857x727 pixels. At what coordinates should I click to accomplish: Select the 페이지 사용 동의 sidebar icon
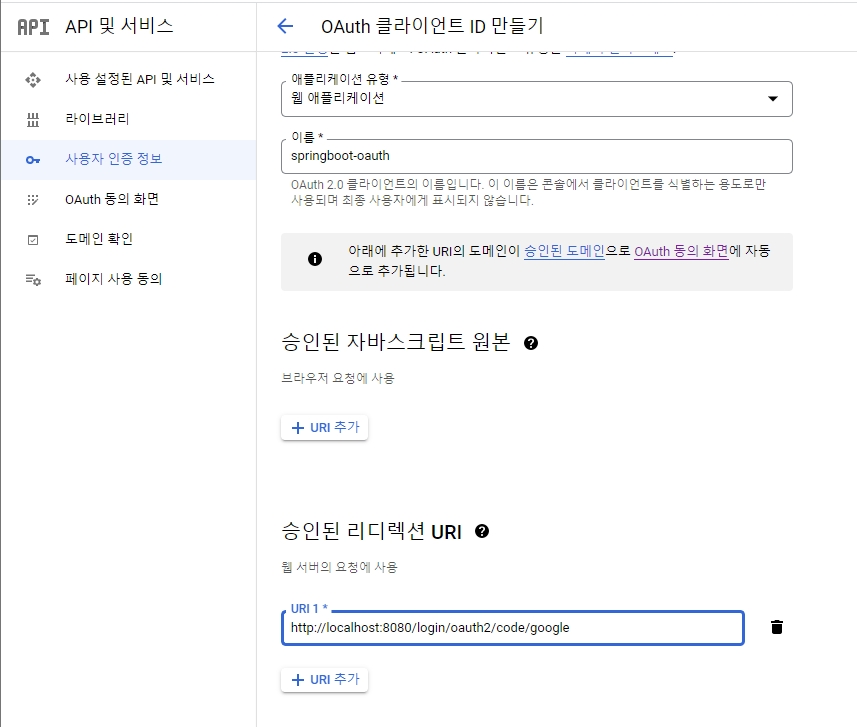(x=33, y=280)
